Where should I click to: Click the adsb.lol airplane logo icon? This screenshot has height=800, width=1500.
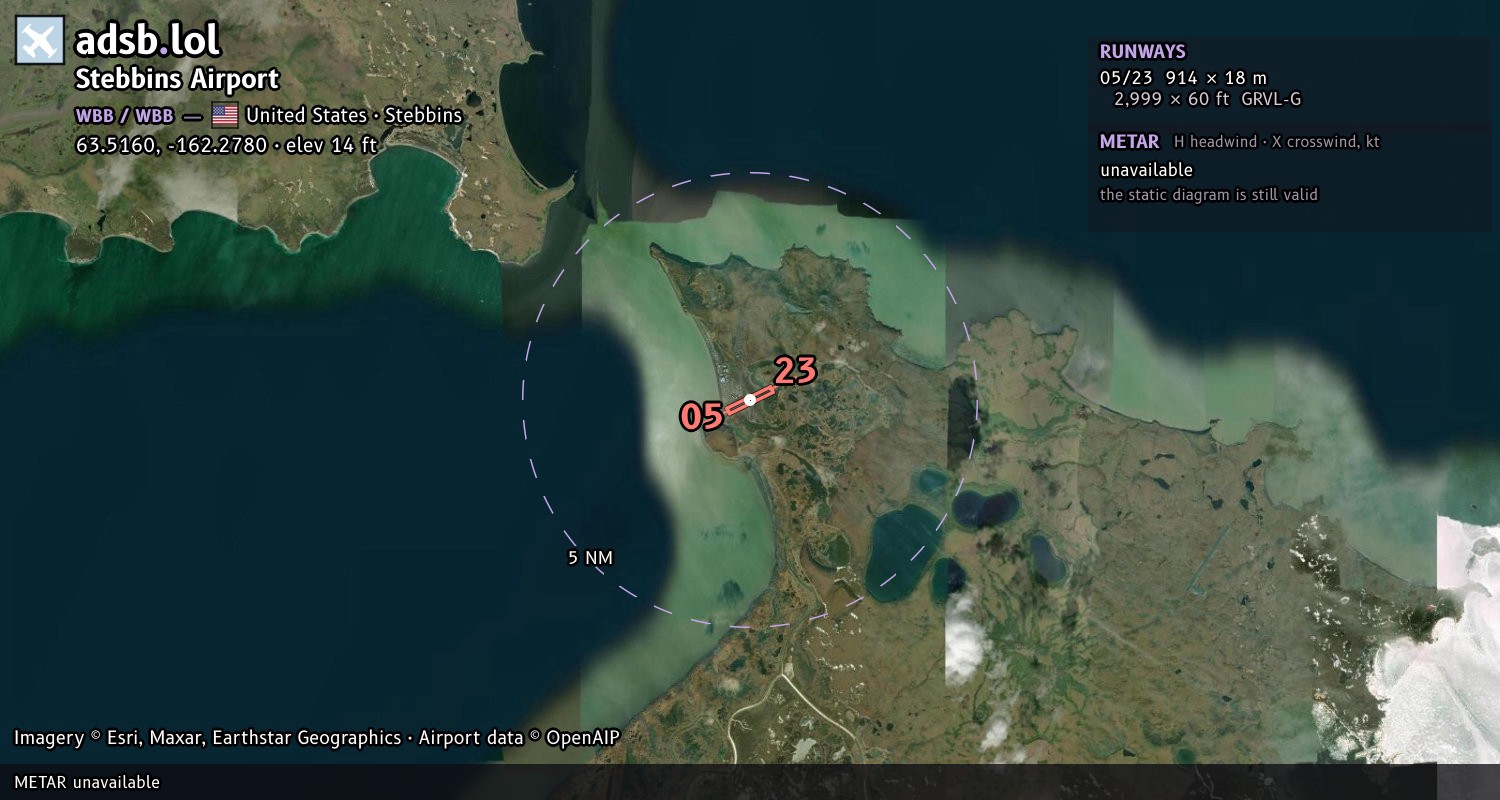tap(40, 41)
